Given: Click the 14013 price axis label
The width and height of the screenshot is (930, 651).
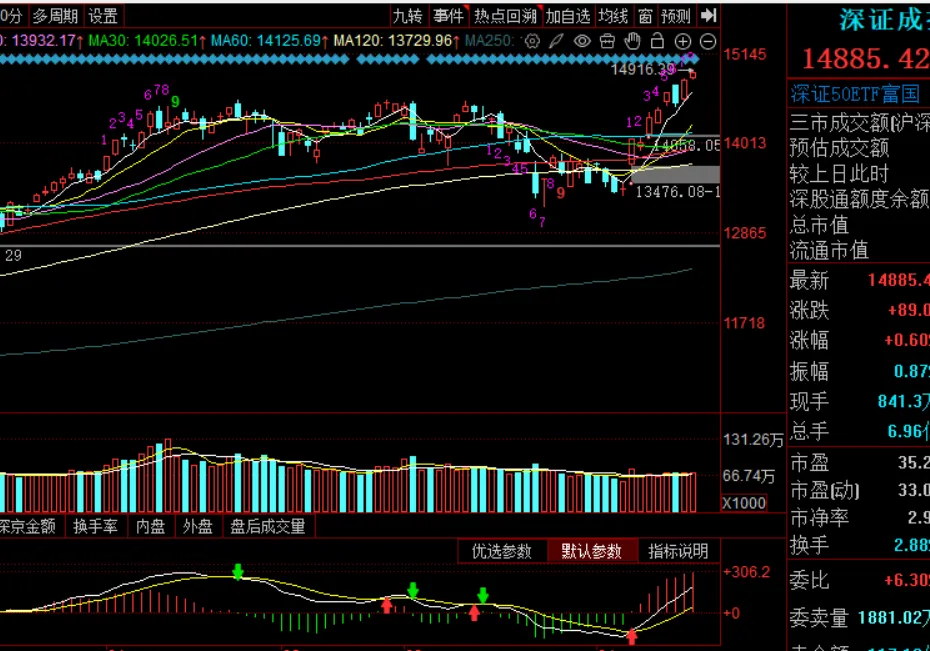Looking at the screenshot, I should 744,143.
